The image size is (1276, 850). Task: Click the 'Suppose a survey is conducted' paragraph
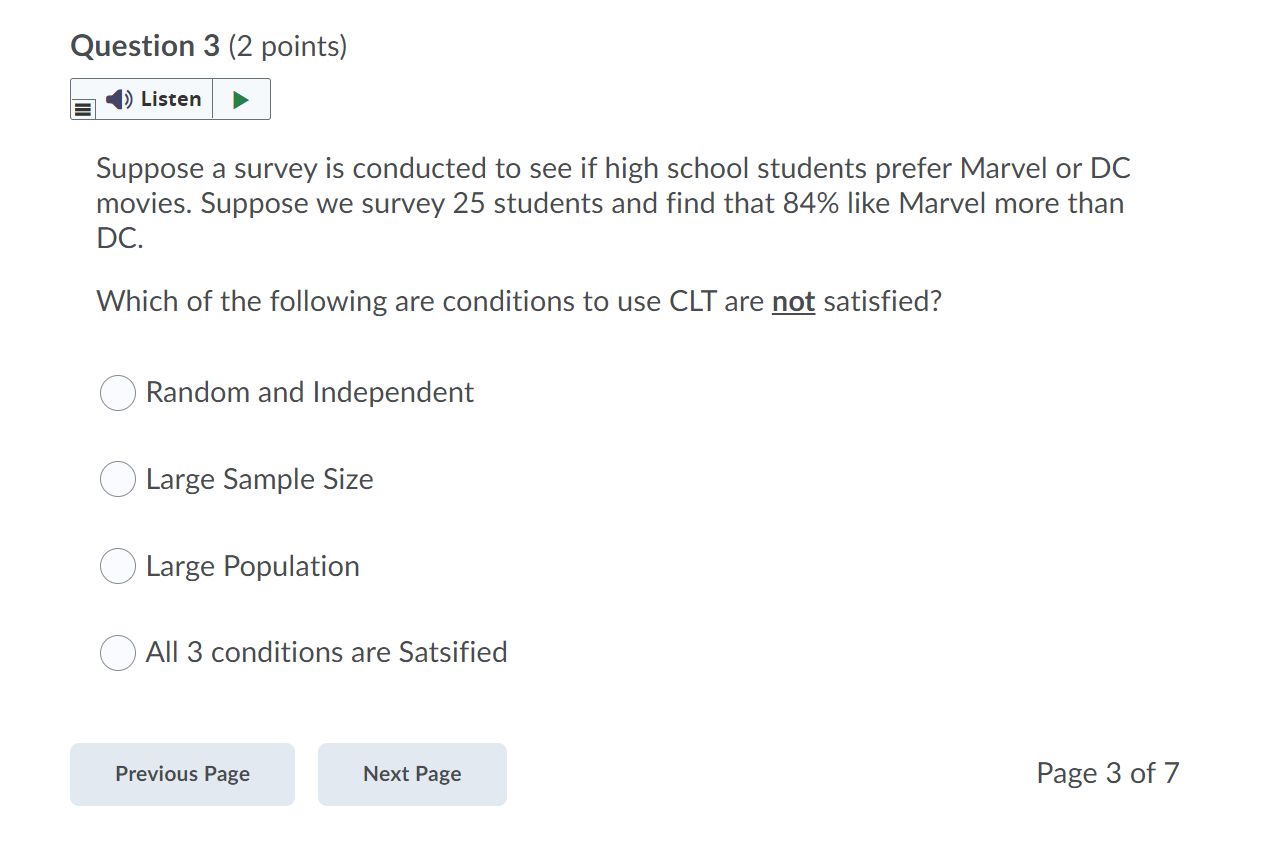click(612, 203)
